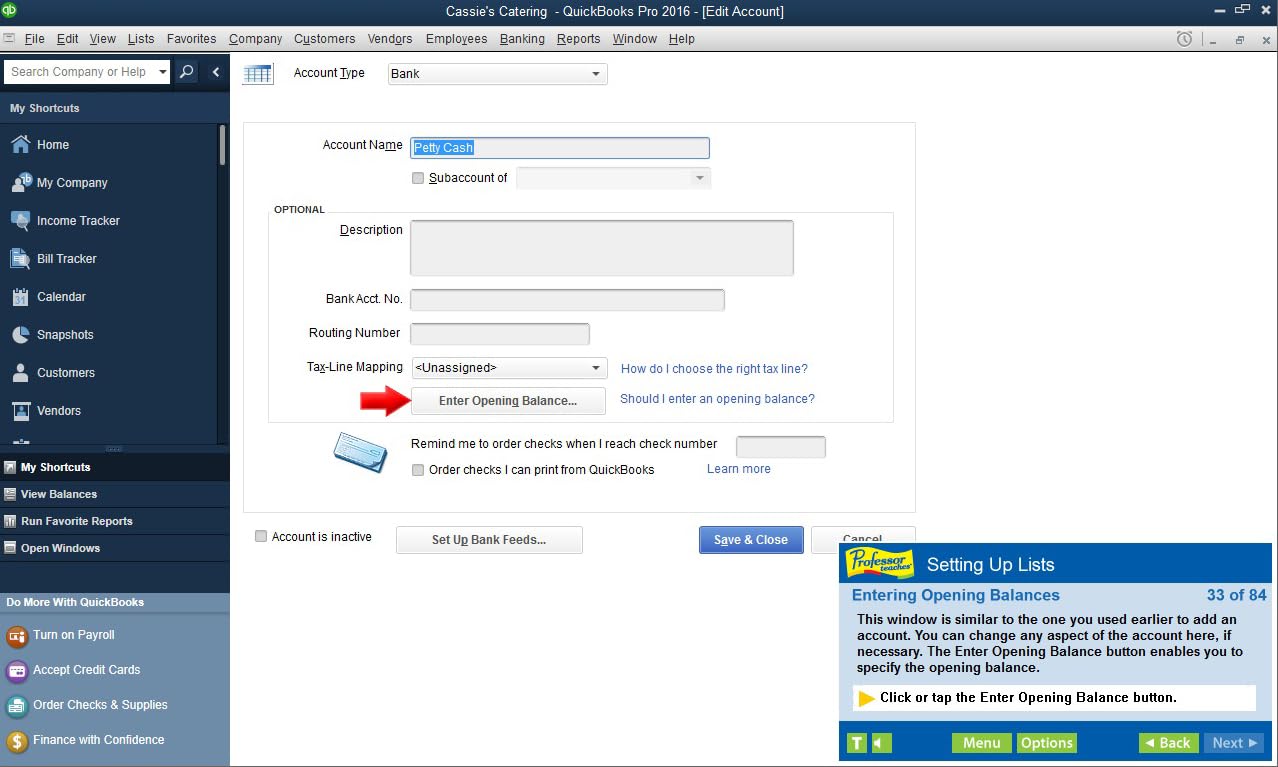1278x767 pixels.
Task: Click the reminders clock icon in menu bar
Action: pyautogui.click(x=1184, y=39)
